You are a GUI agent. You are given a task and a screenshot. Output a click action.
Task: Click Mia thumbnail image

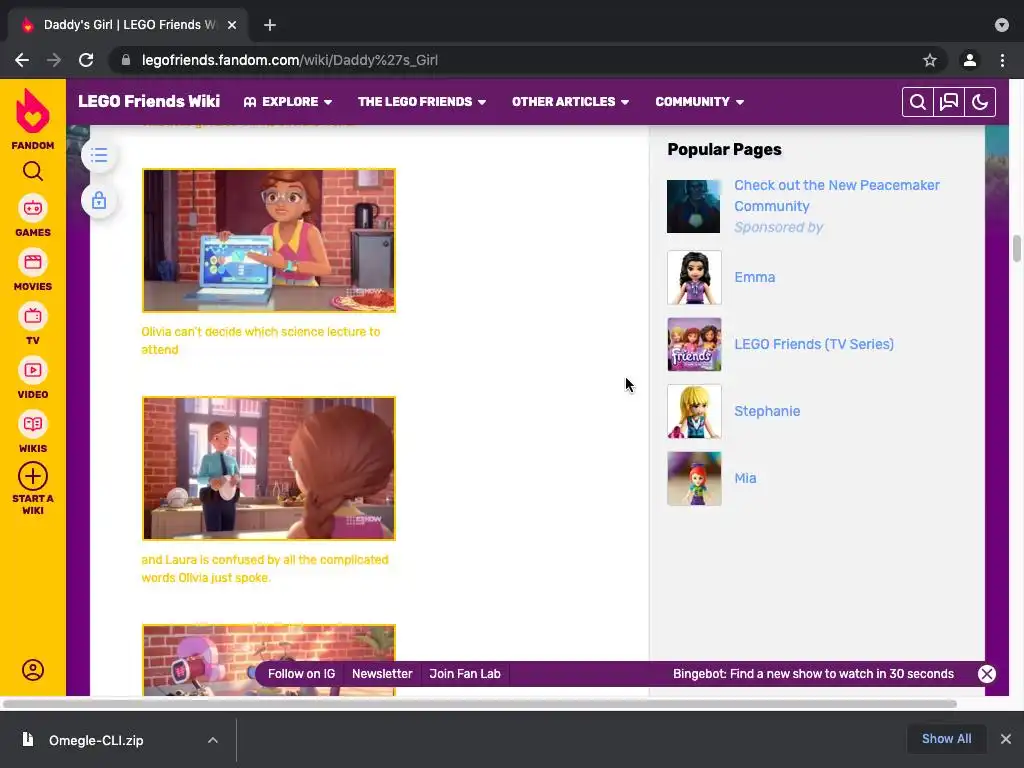pos(694,479)
